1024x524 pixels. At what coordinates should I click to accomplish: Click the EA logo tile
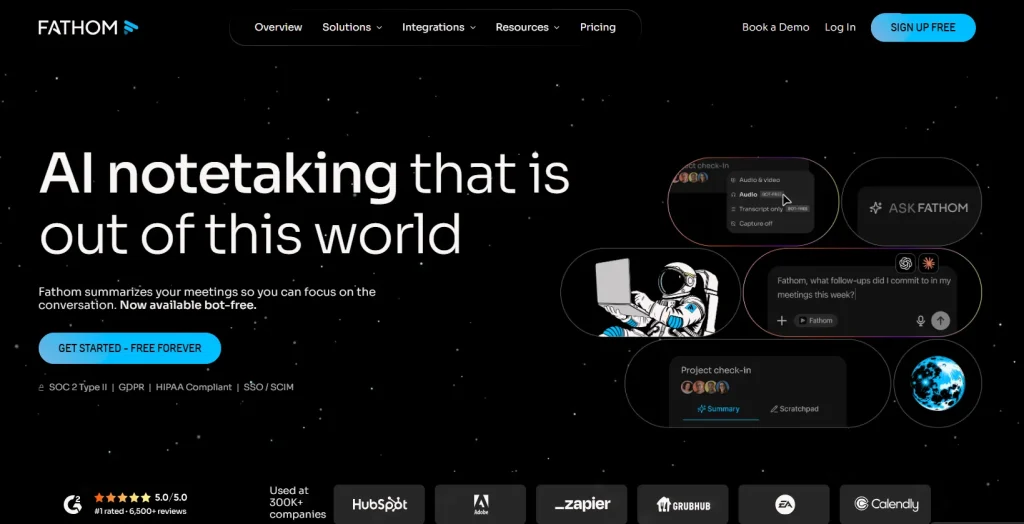pos(784,504)
